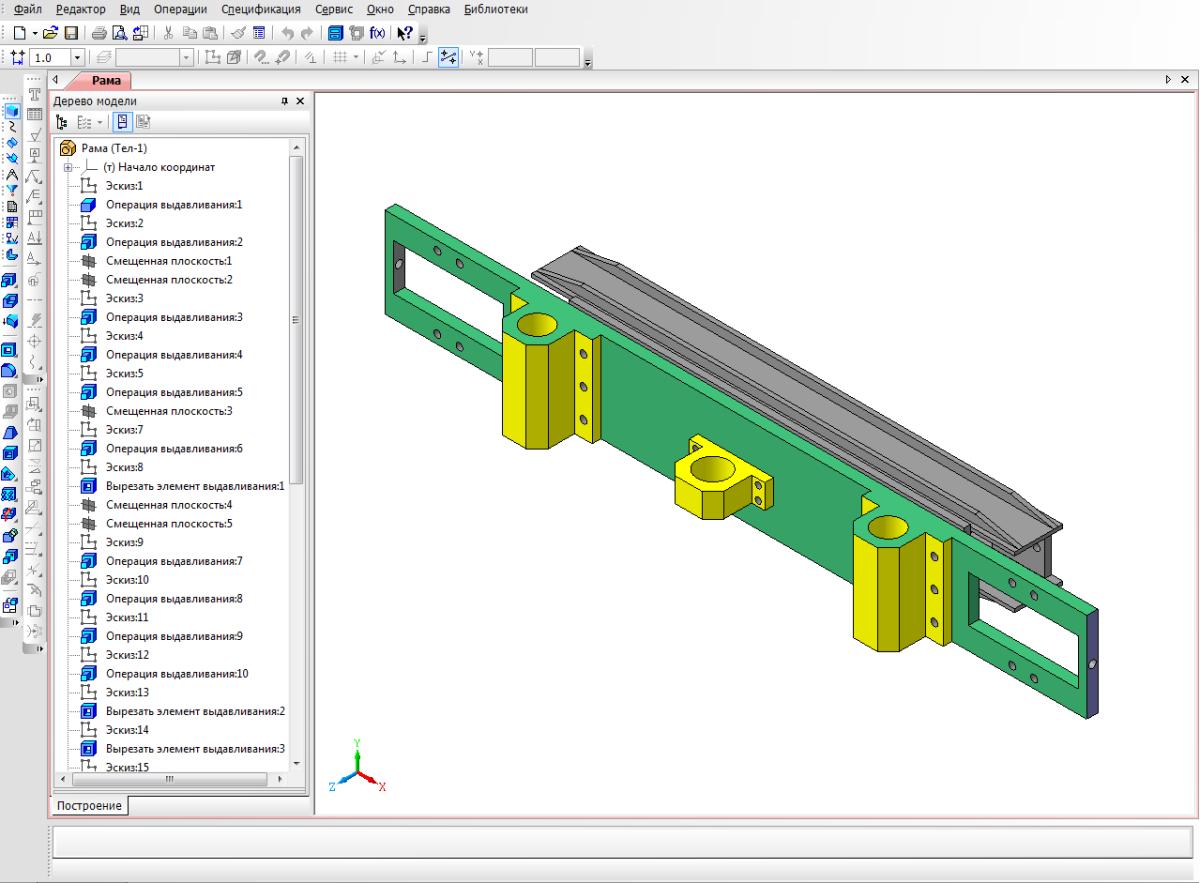Toggle the highlighted snap rounding button

coord(449,59)
